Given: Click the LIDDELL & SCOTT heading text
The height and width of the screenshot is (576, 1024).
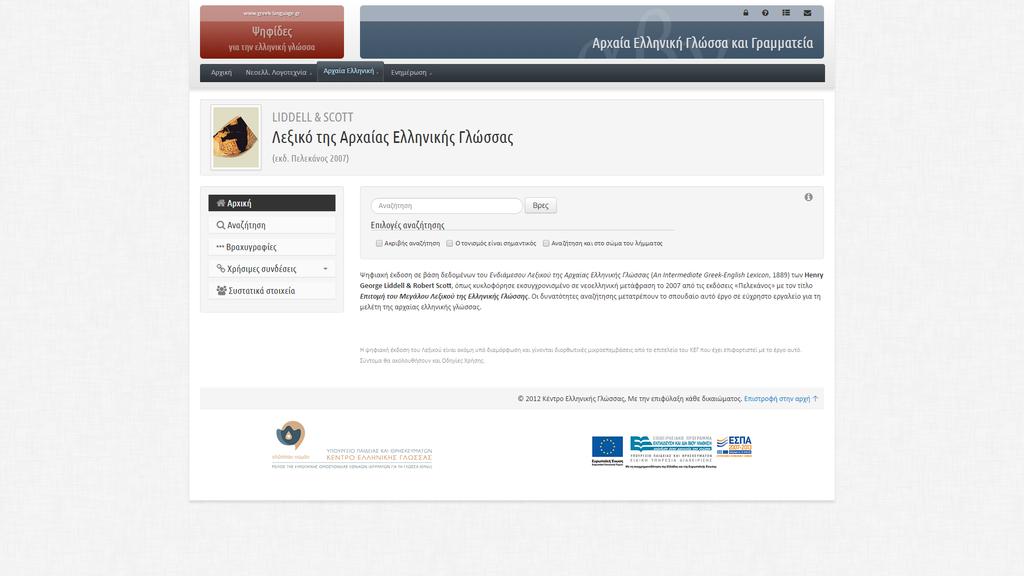Looking at the screenshot, I should coord(313,117).
